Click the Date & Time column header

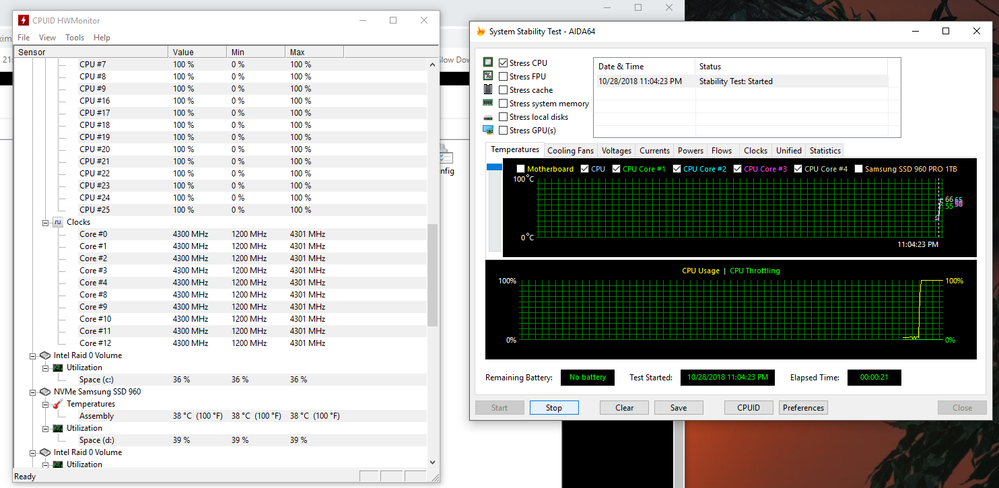pyautogui.click(x=644, y=66)
